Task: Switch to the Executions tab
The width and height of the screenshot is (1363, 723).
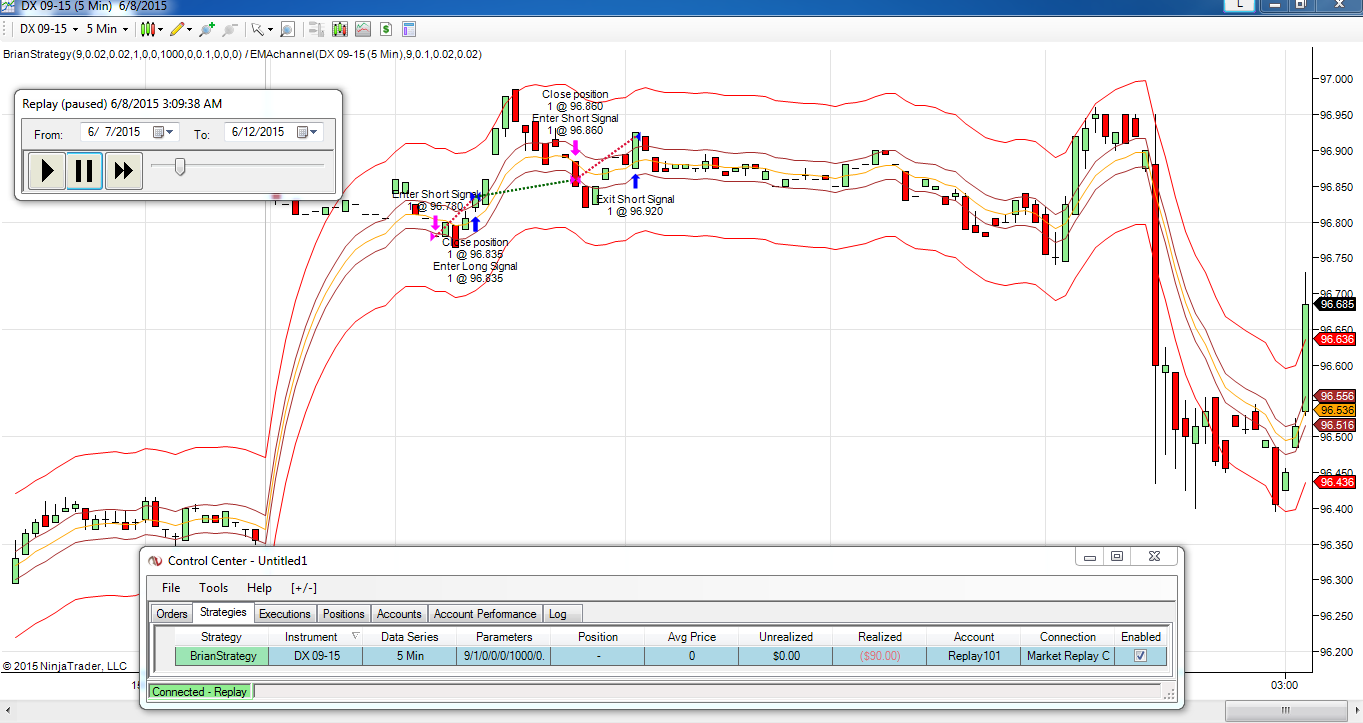Action: [285, 614]
